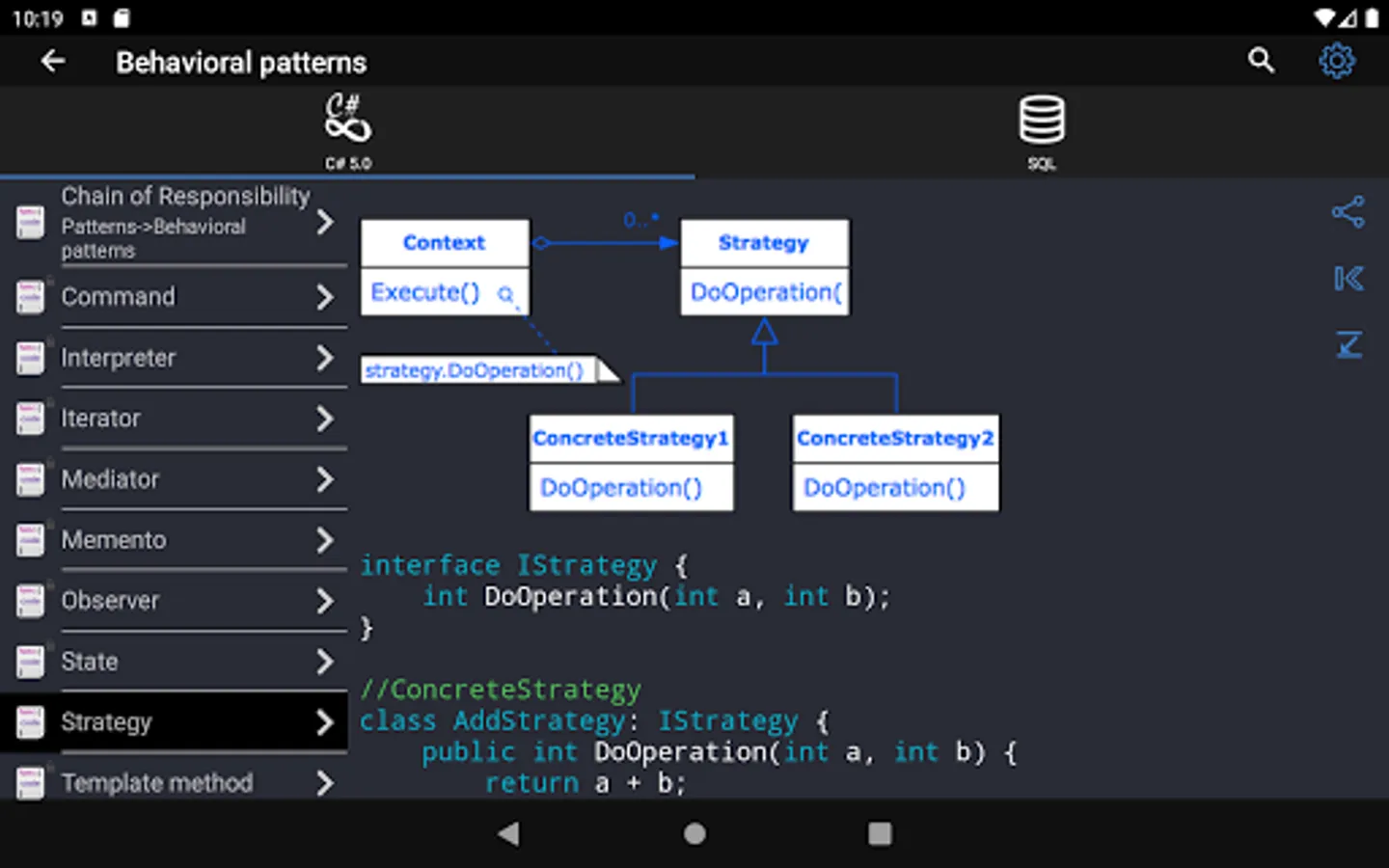This screenshot has height=868, width=1389.
Task: Expand Chain of Responsibility chevron
Action: tap(325, 223)
